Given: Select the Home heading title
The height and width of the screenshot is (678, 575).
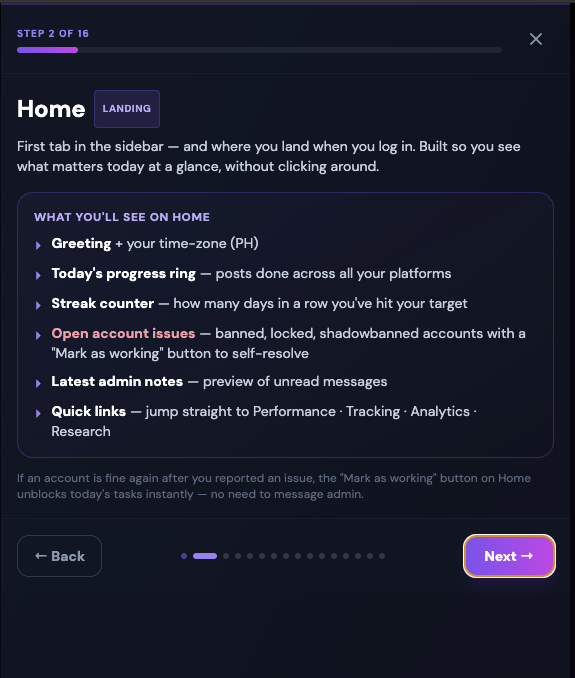Looking at the screenshot, I should [51, 109].
